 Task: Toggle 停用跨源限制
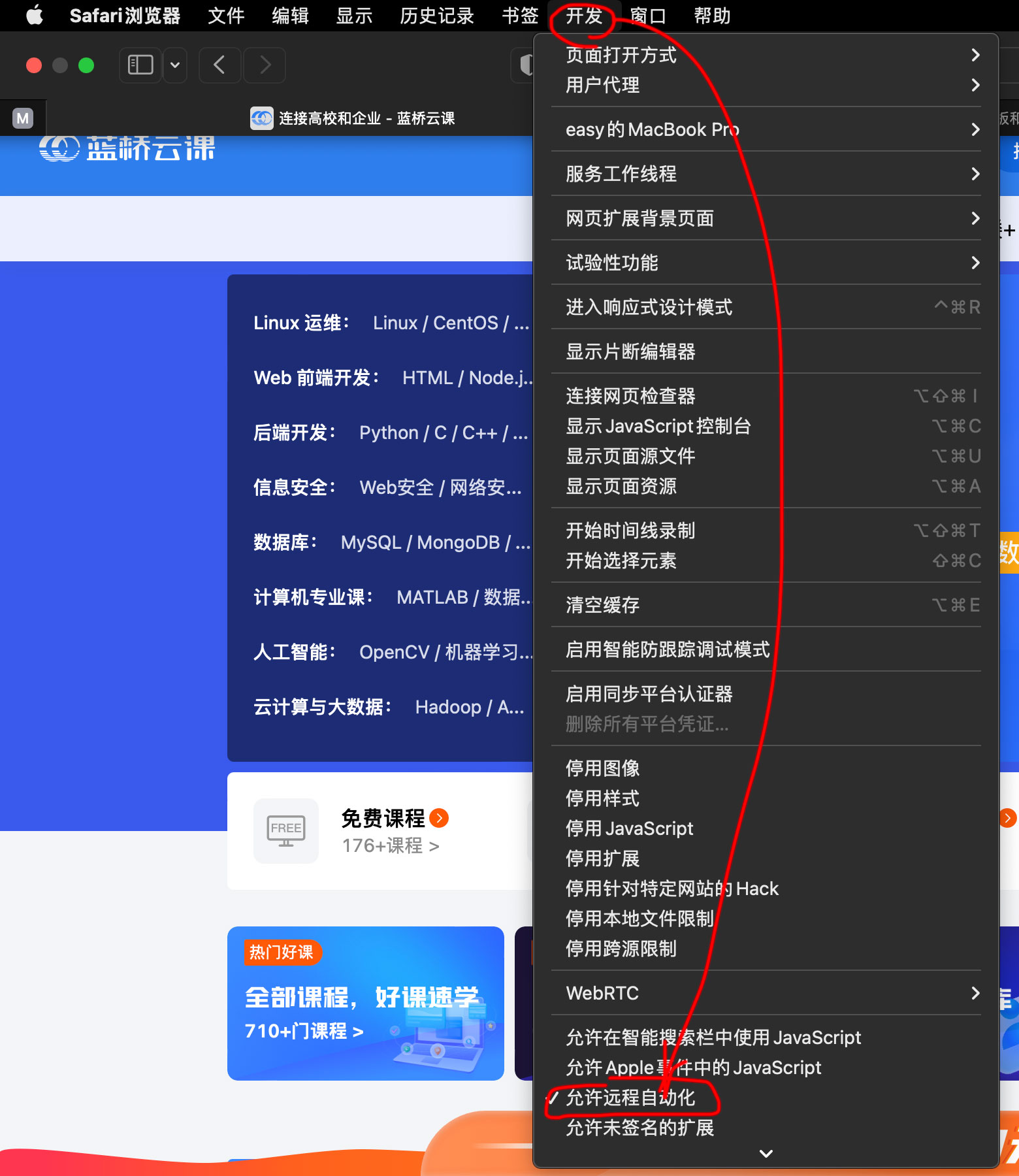click(x=766, y=949)
